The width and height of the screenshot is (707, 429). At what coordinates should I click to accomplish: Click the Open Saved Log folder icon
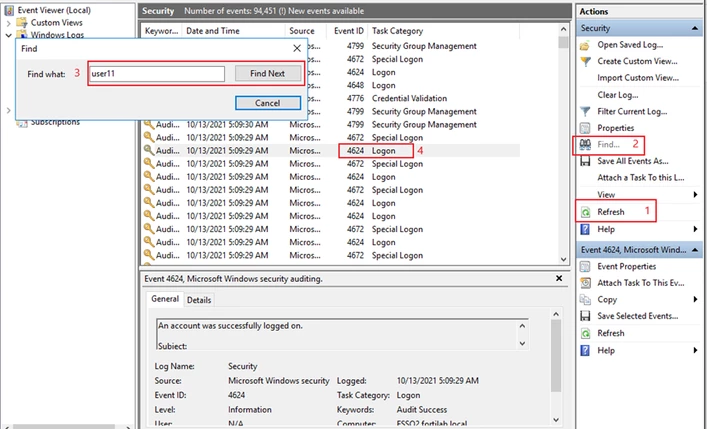(585, 45)
